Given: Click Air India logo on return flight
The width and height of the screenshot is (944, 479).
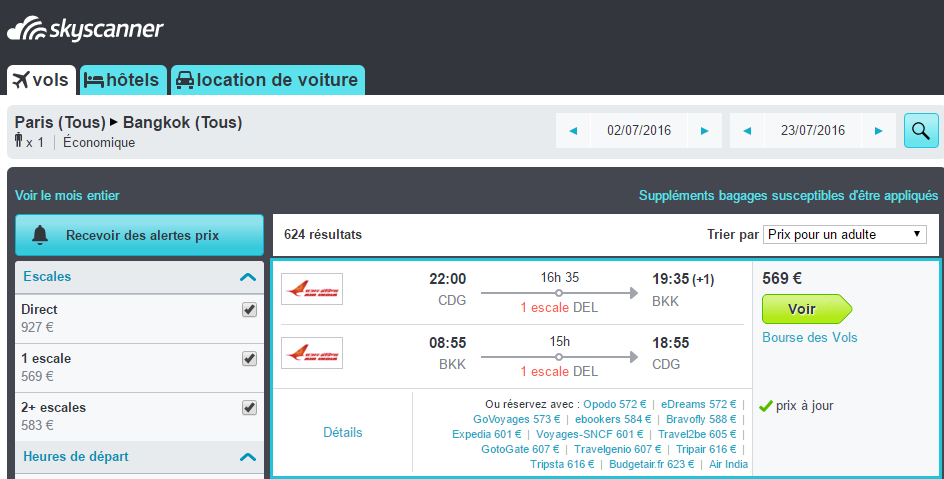Looking at the screenshot, I should [x=312, y=353].
